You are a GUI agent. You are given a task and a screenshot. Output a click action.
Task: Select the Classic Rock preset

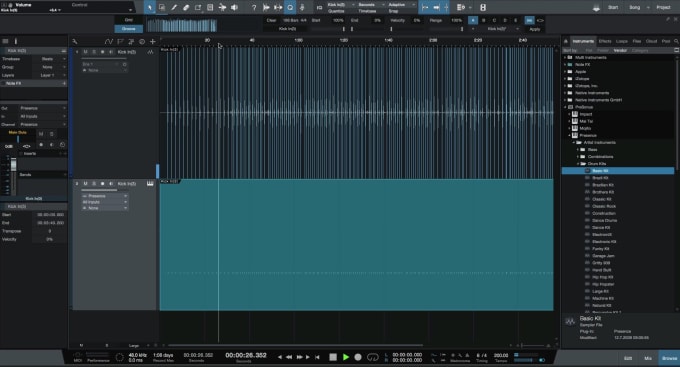[x=604, y=206]
